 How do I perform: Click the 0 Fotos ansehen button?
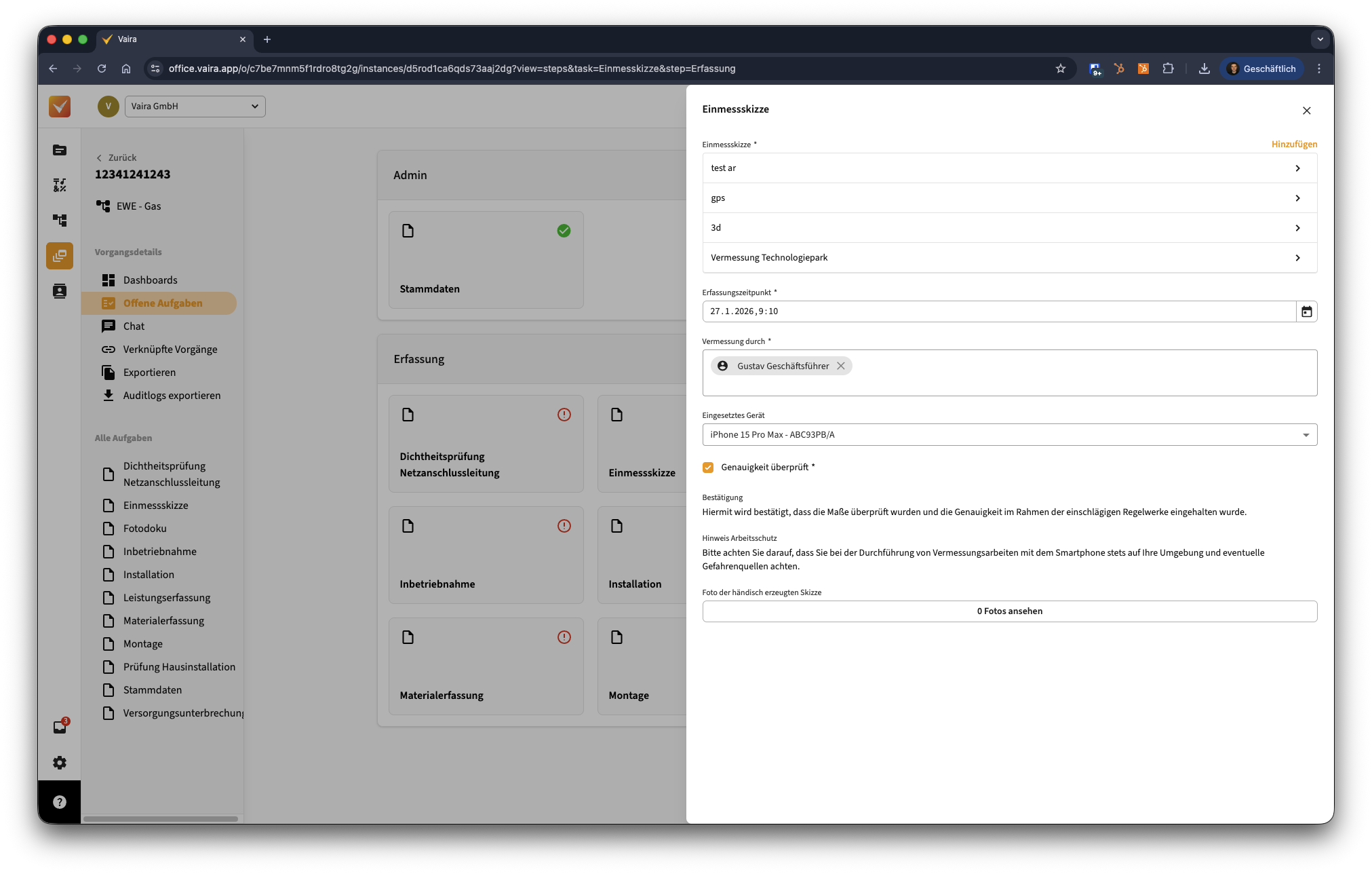click(x=1009, y=611)
